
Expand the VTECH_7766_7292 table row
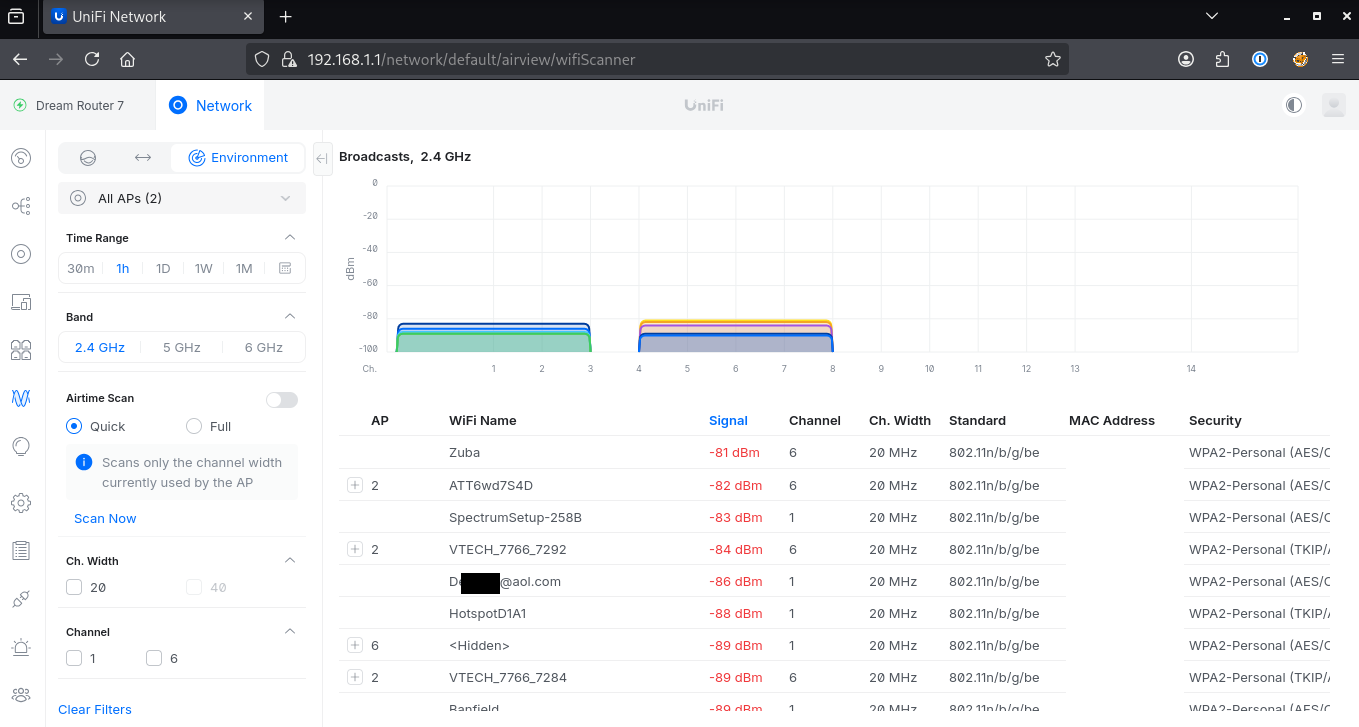pyautogui.click(x=355, y=549)
